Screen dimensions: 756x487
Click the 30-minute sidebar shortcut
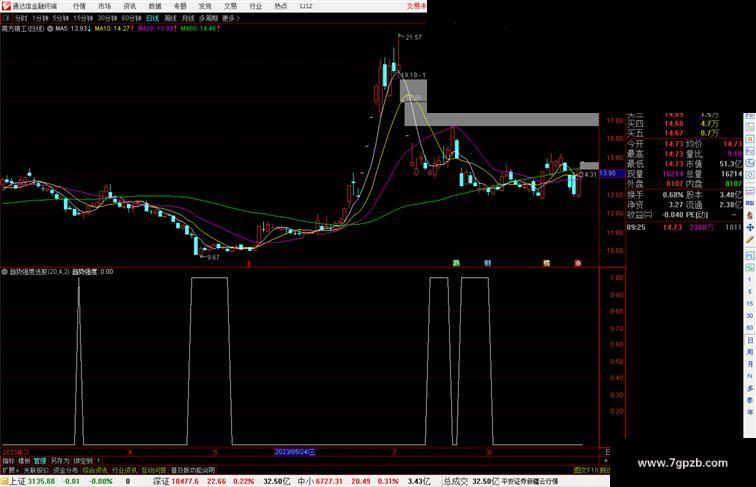pos(750,316)
